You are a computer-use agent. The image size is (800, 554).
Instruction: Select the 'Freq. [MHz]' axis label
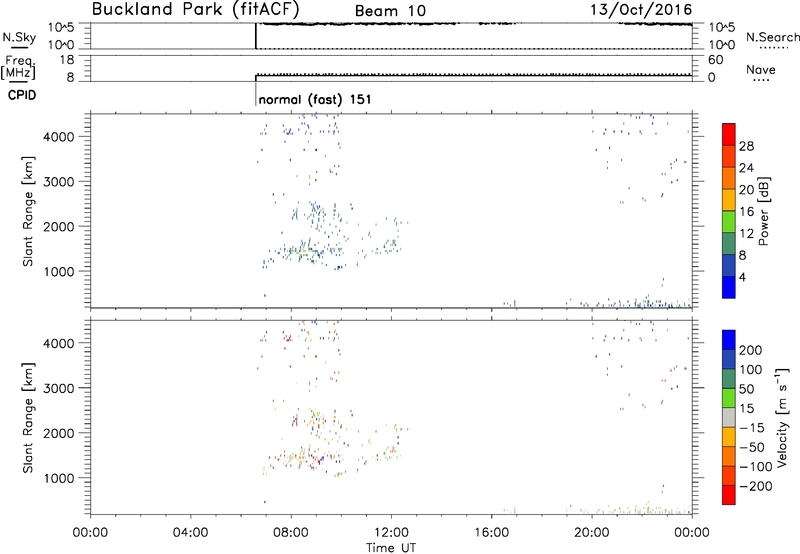tap(18, 67)
